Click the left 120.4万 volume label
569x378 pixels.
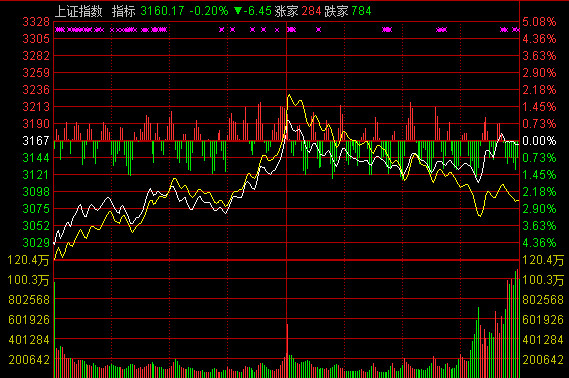point(28,260)
